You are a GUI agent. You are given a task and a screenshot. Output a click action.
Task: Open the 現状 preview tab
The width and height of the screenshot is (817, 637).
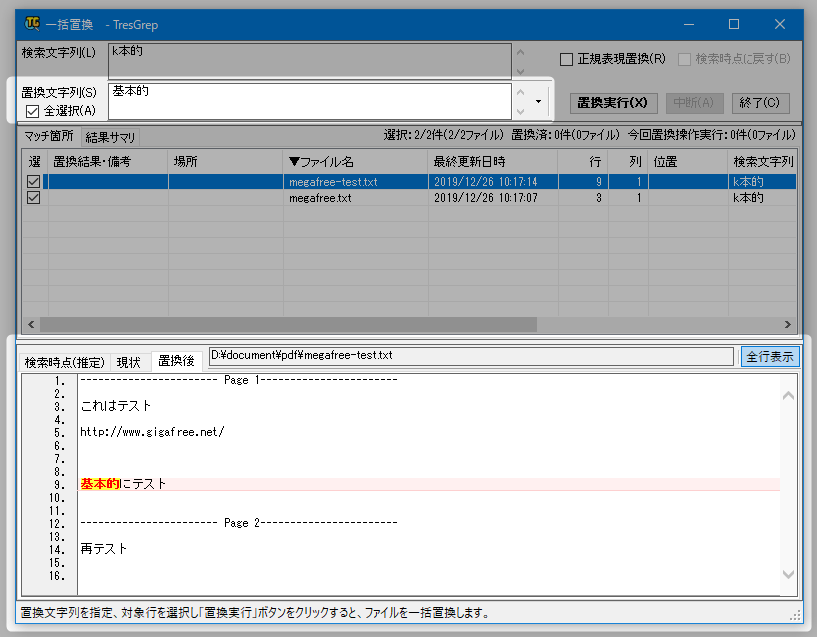point(129,362)
